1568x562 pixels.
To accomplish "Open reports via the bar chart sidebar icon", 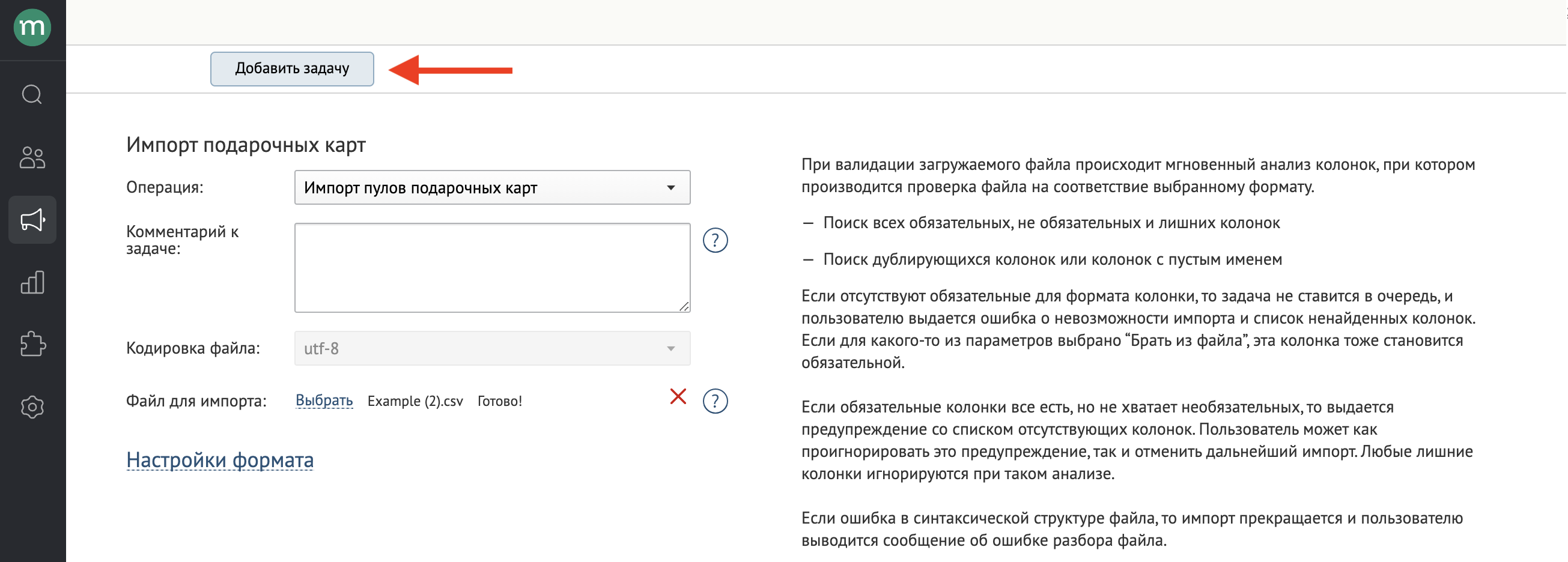I will click(32, 282).
